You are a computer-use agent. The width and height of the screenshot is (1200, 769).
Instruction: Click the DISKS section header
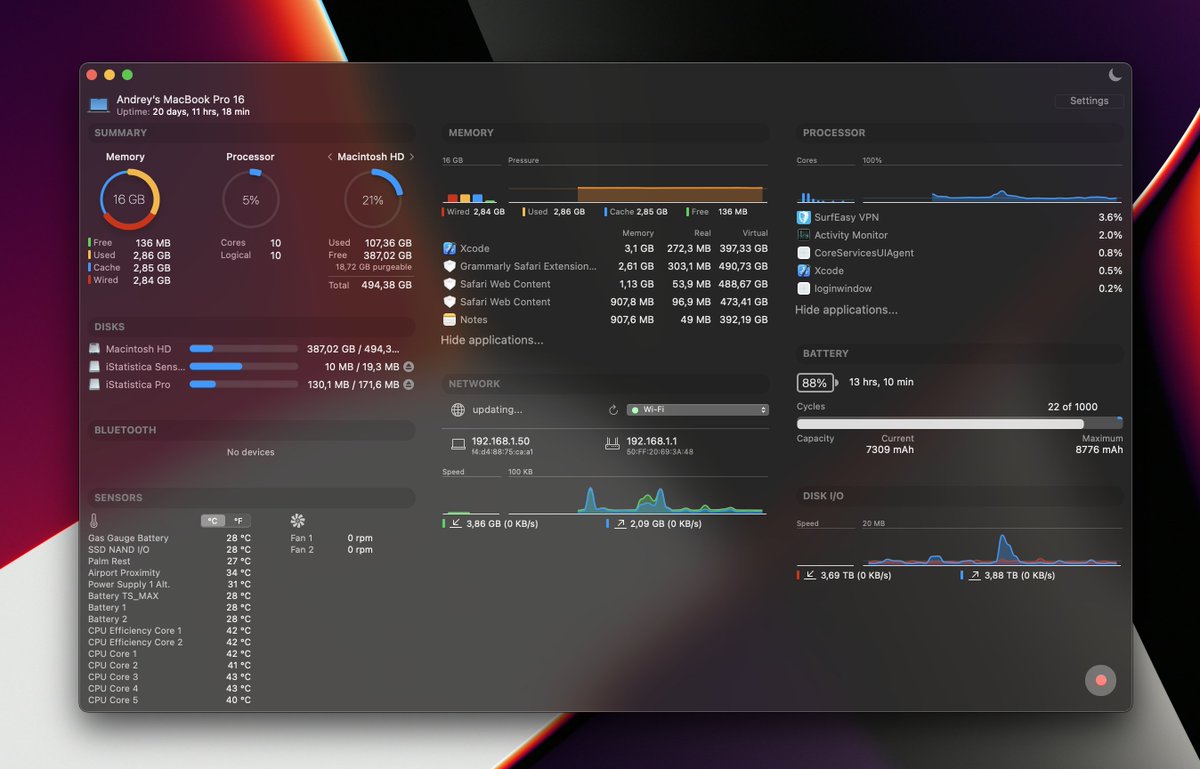click(251, 327)
